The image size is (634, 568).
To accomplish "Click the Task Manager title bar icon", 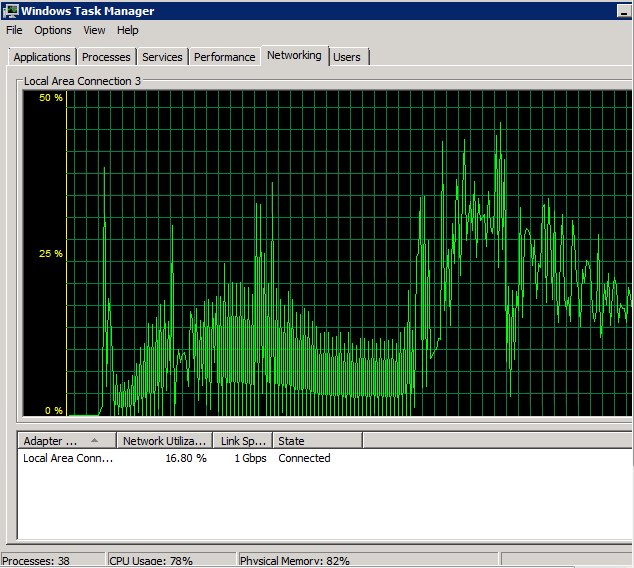I will coord(11,11).
